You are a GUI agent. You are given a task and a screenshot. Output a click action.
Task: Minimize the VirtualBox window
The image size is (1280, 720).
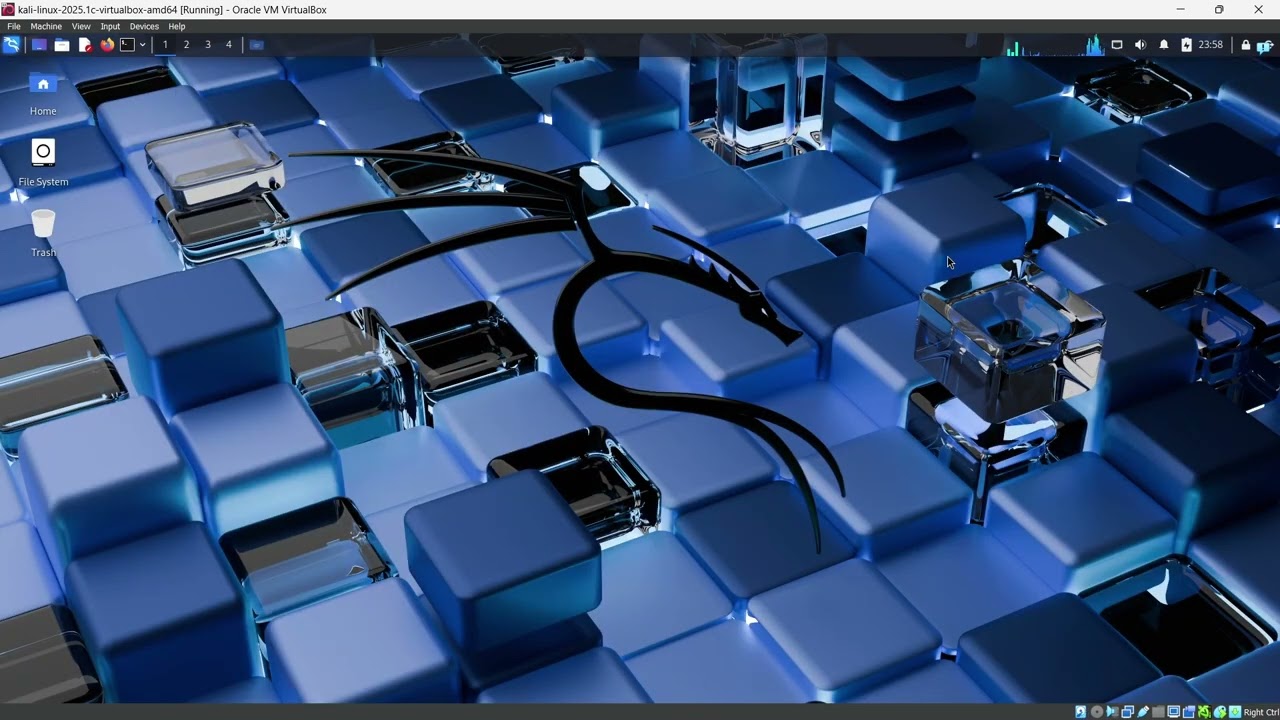(1180, 9)
